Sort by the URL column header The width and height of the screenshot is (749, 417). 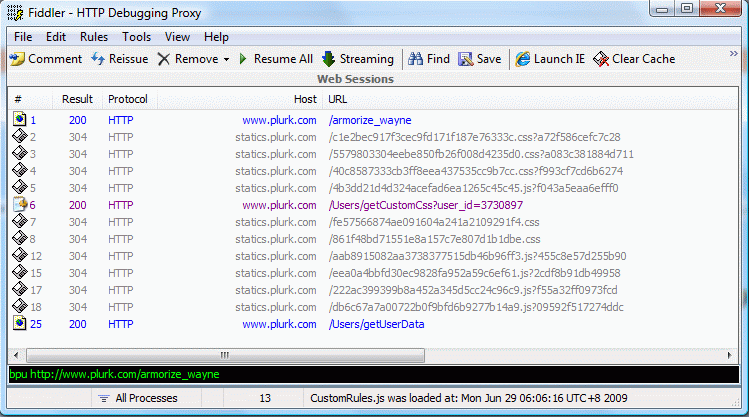tap(337, 99)
